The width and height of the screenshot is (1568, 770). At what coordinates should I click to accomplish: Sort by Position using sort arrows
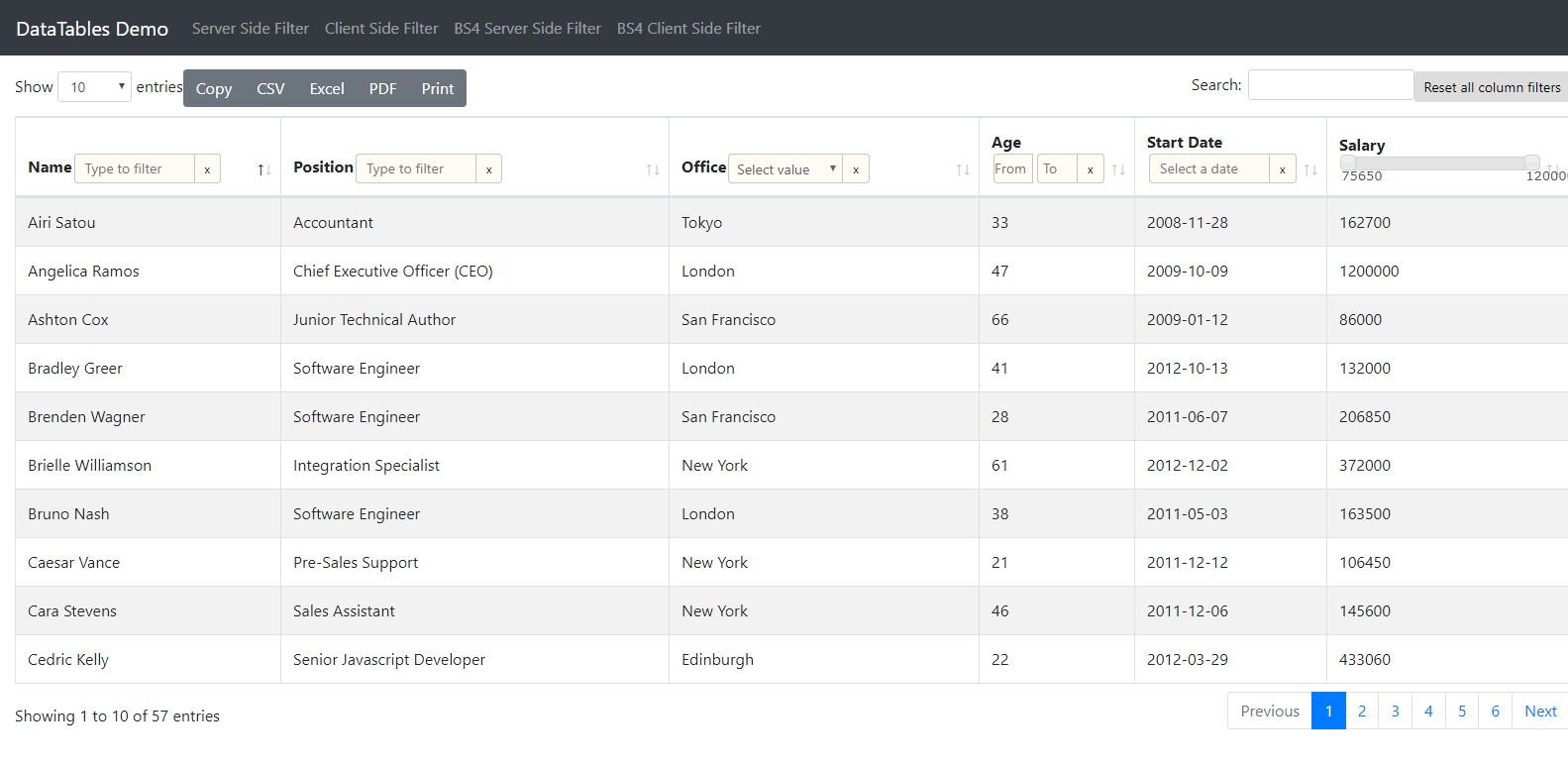coord(653,169)
